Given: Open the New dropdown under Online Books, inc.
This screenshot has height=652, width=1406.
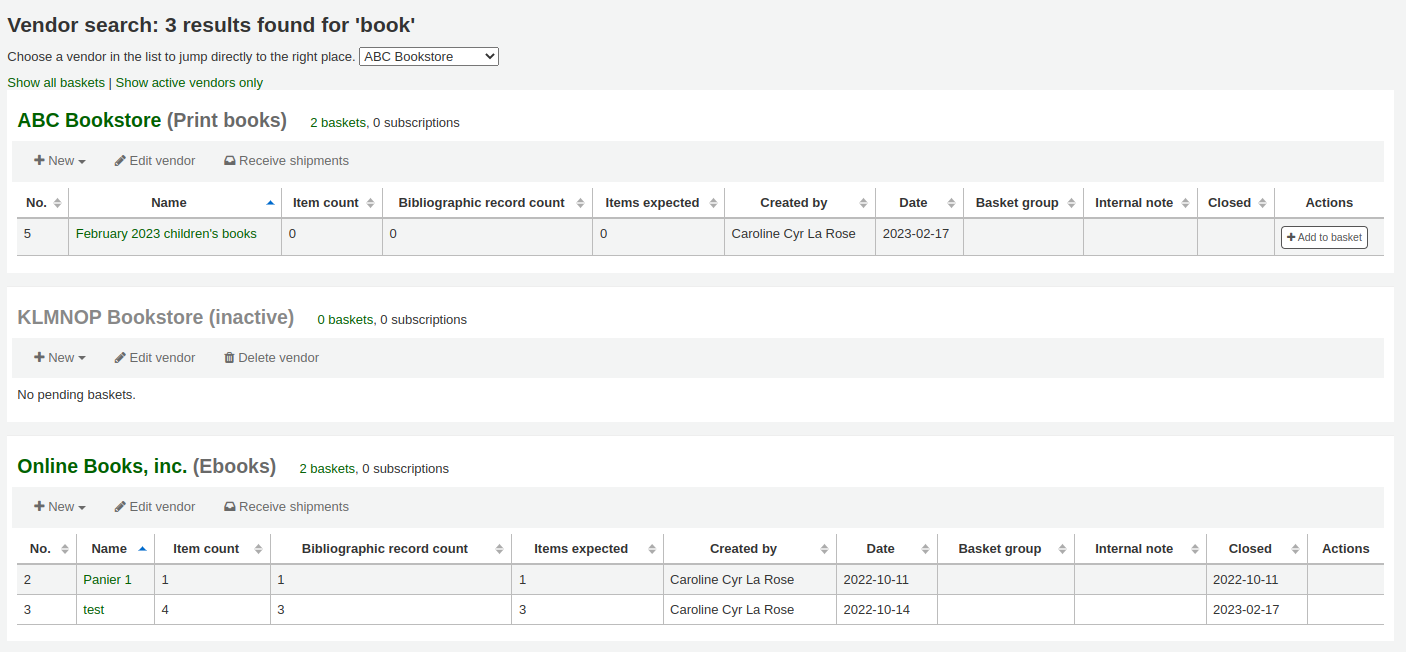Looking at the screenshot, I should pos(60,507).
